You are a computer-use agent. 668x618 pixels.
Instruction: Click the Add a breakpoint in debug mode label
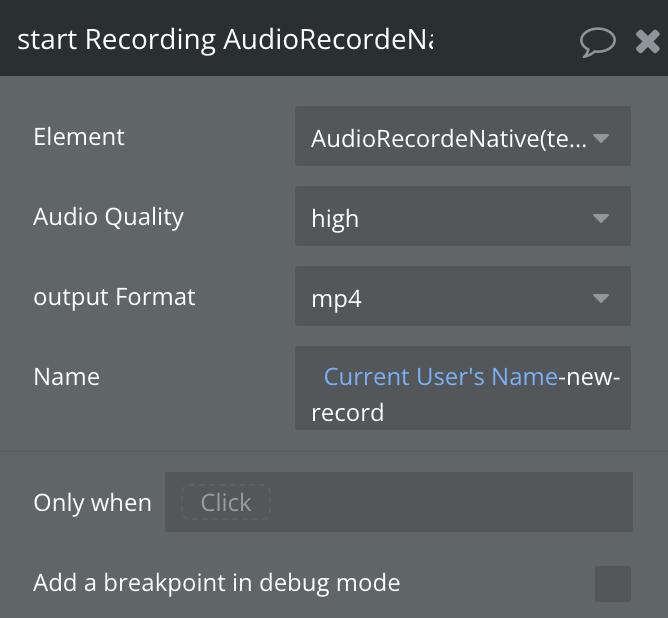click(x=216, y=582)
